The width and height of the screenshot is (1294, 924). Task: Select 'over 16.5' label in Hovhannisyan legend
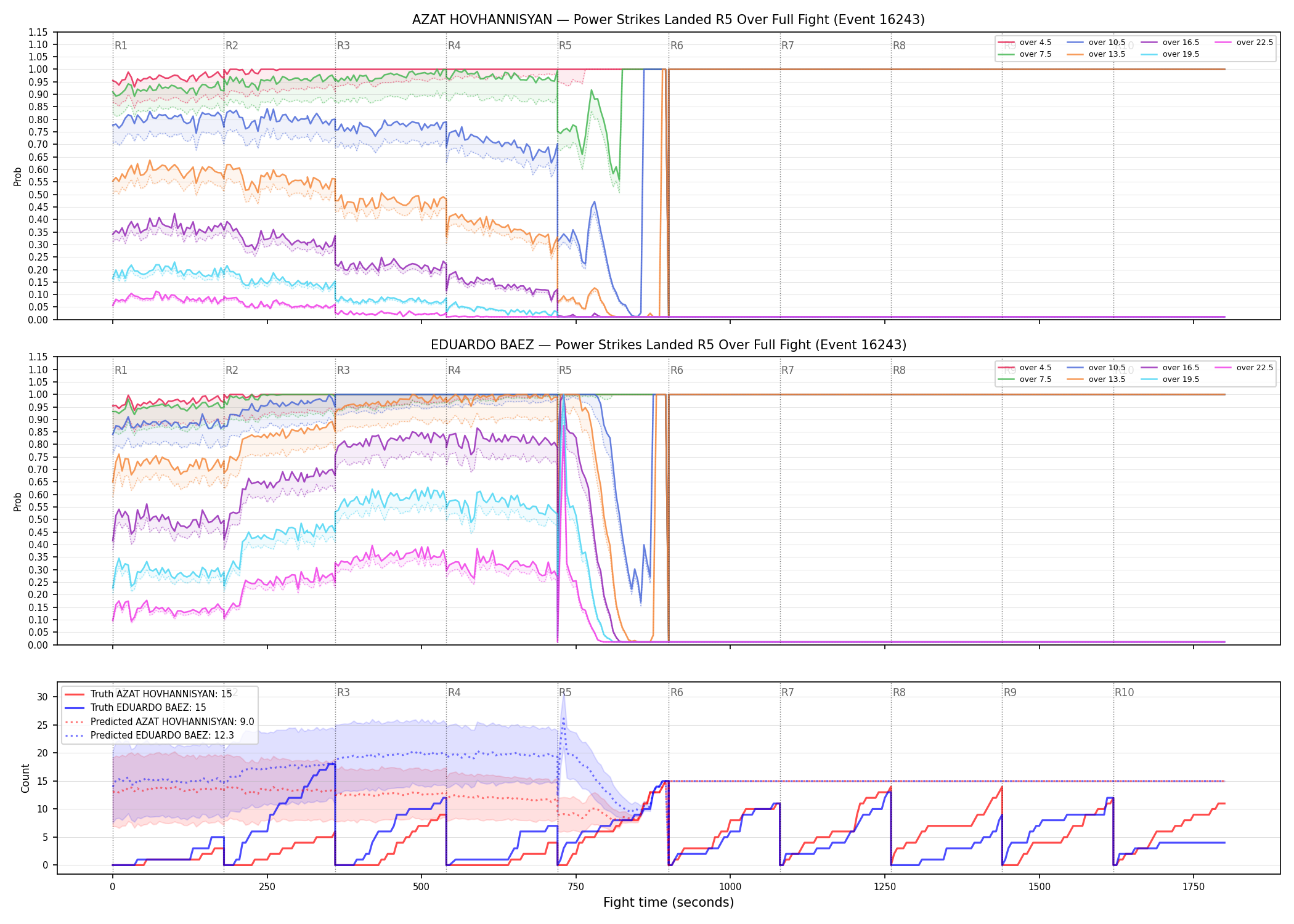(x=1181, y=43)
